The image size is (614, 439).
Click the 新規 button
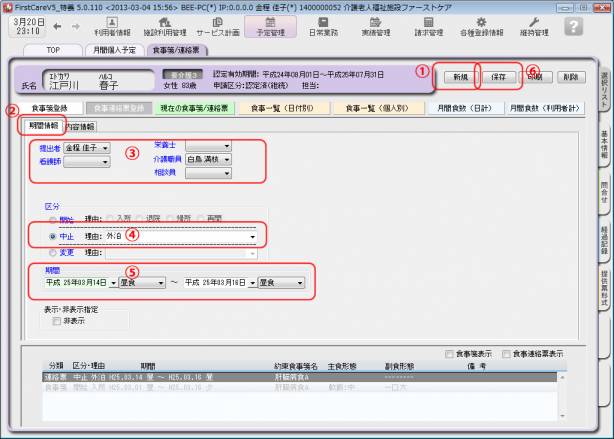tap(460, 76)
